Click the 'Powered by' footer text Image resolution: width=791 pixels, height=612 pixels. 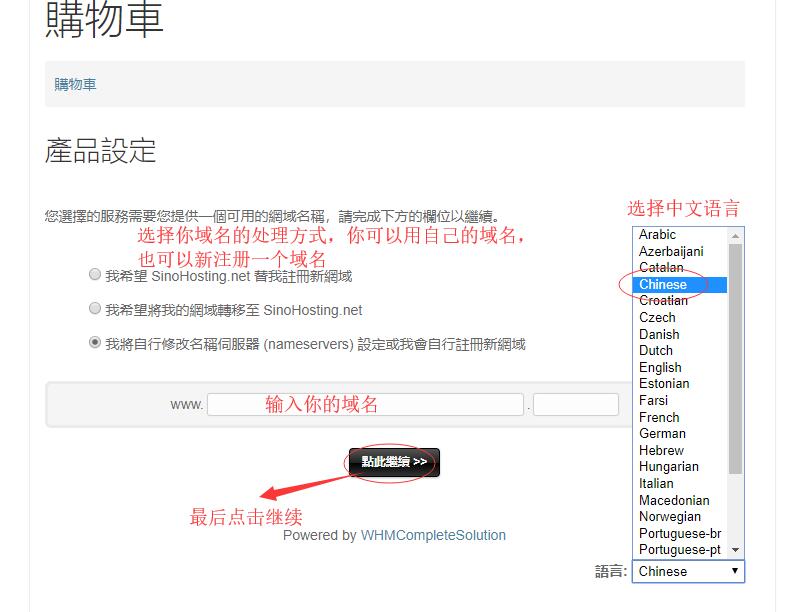coord(320,535)
